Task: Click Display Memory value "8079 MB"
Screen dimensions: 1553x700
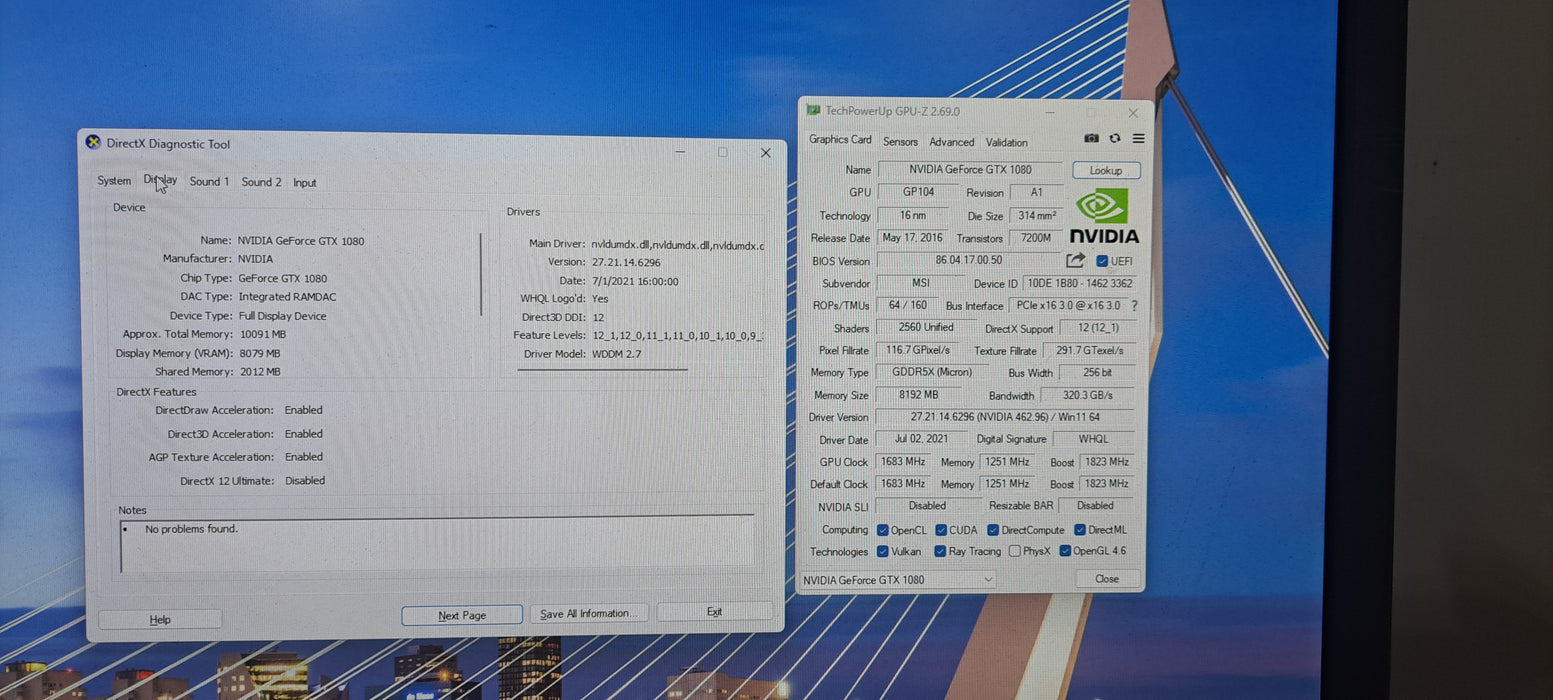Action: coord(260,353)
